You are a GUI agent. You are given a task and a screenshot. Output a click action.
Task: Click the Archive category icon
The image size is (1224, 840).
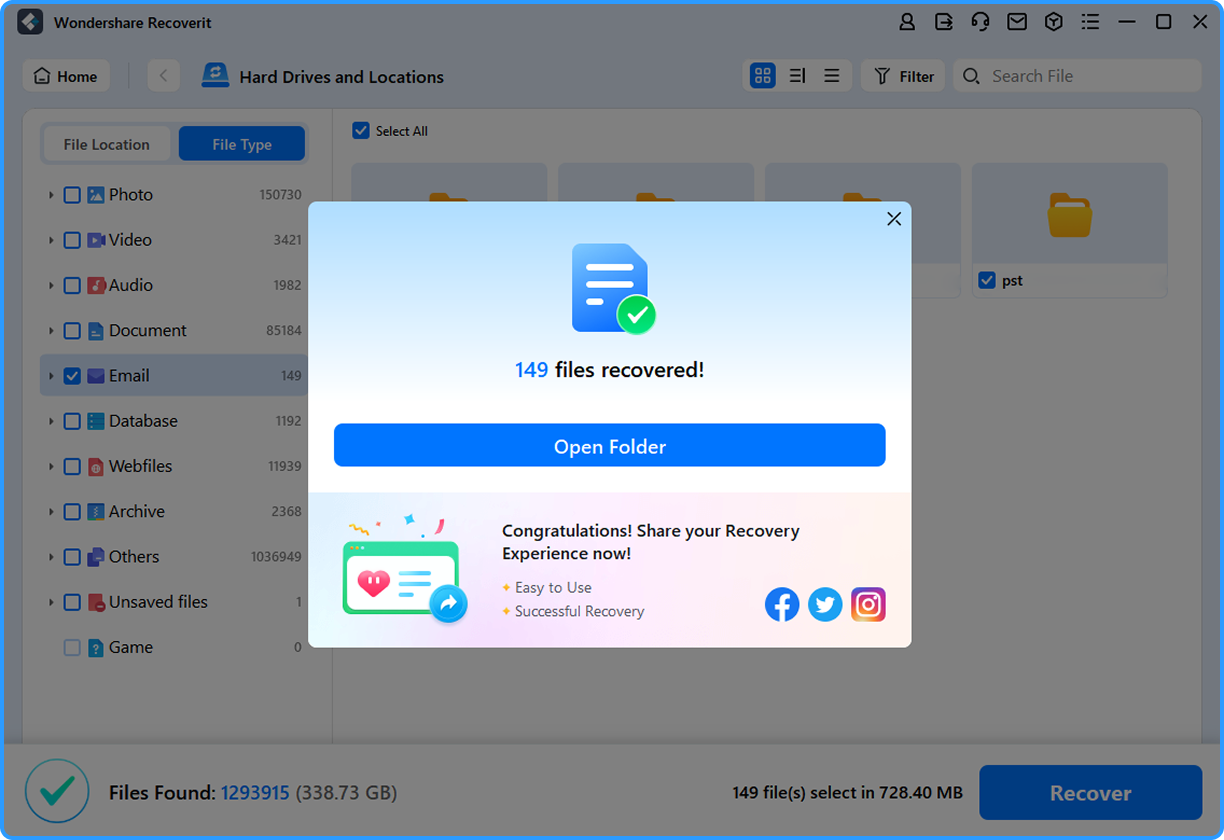click(x=96, y=512)
